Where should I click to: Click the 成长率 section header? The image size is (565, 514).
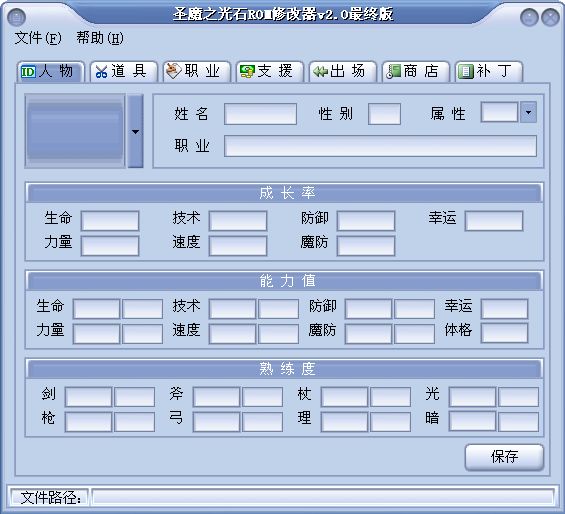[x=285, y=193]
